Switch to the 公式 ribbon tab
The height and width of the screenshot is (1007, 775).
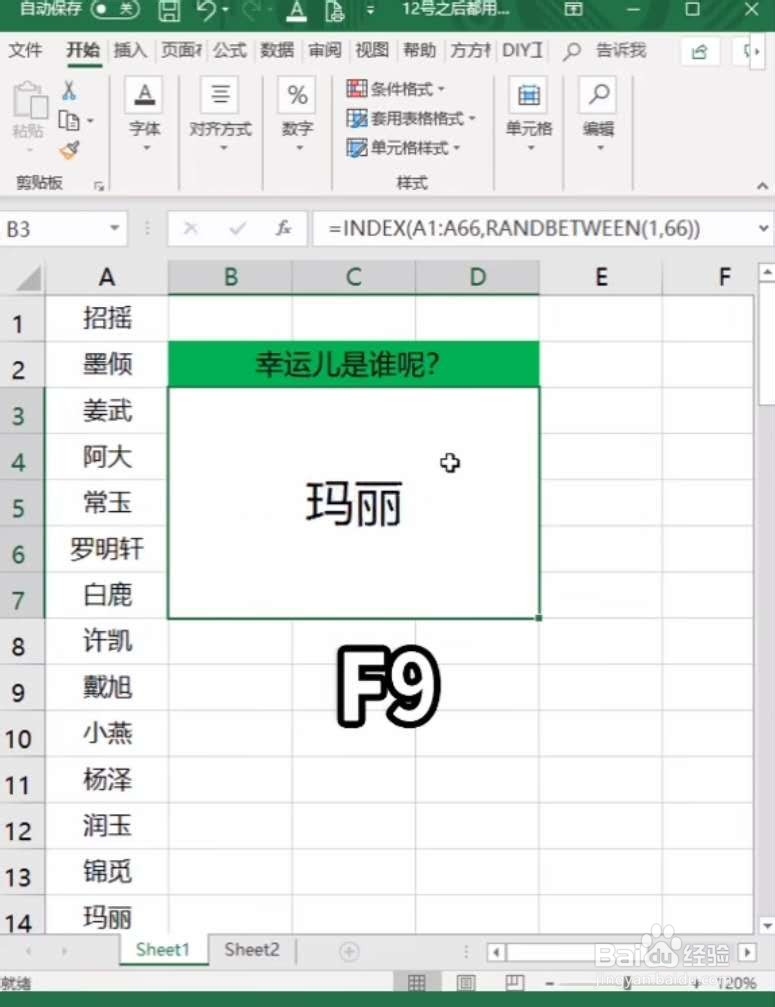pyautogui.click(x=229, y=50)
